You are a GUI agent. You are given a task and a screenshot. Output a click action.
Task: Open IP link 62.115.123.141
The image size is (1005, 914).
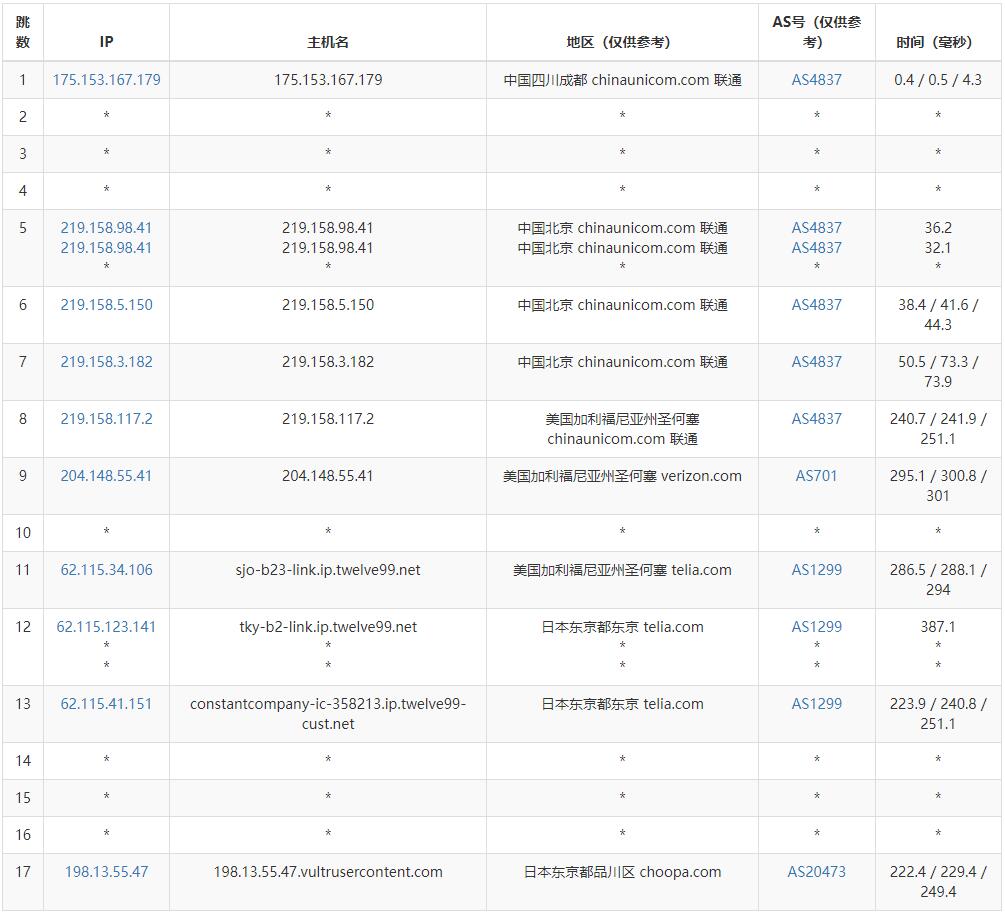[x=106, y=627]
